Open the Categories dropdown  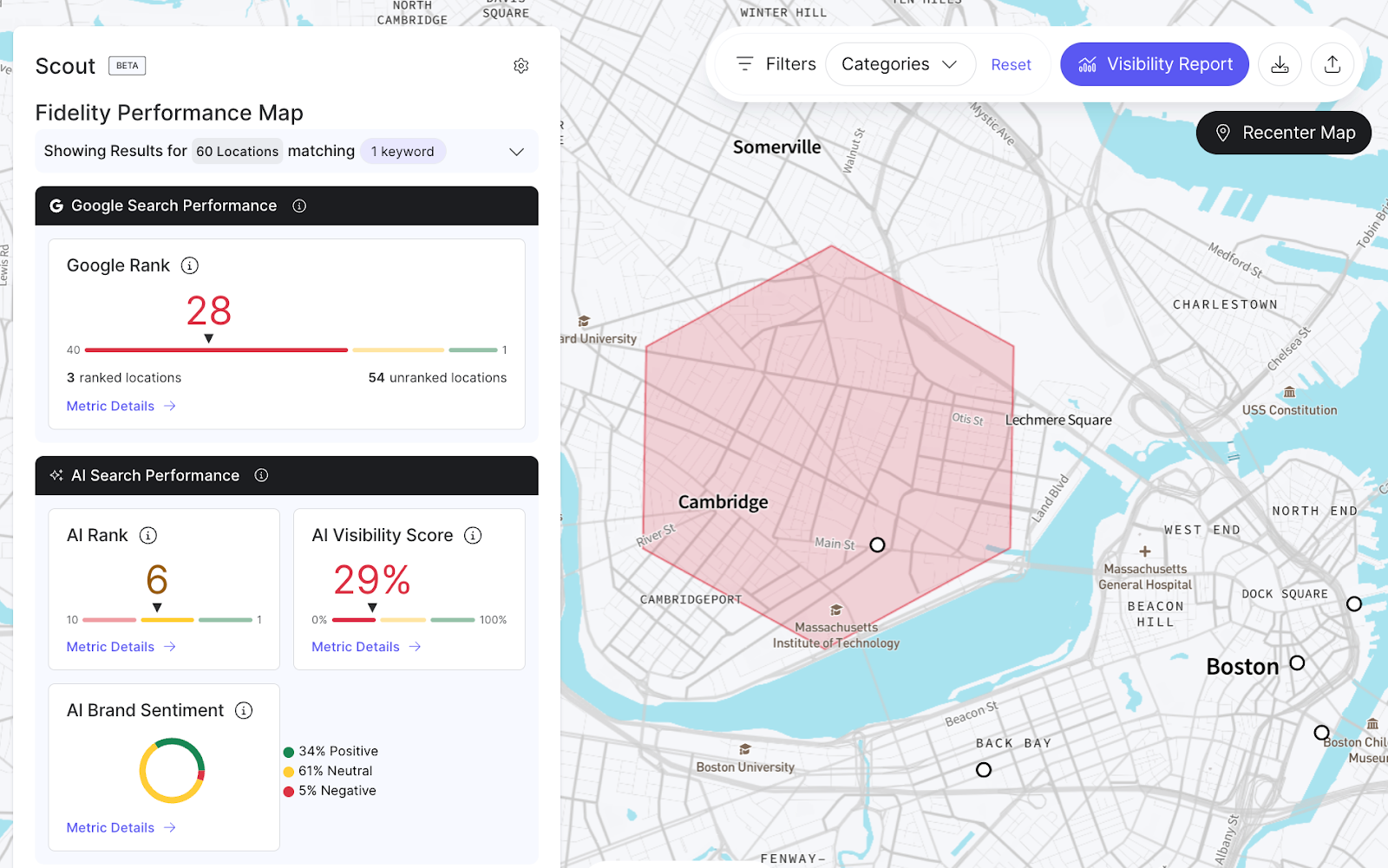pos(900,64)
